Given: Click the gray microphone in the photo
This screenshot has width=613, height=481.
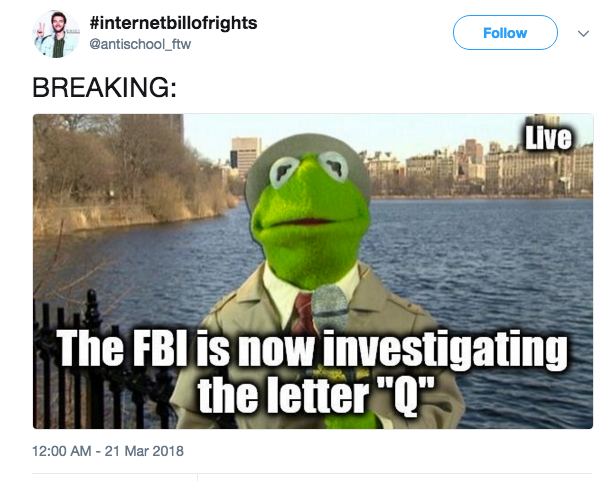Looking at the screenshot, I should point(330,308).
